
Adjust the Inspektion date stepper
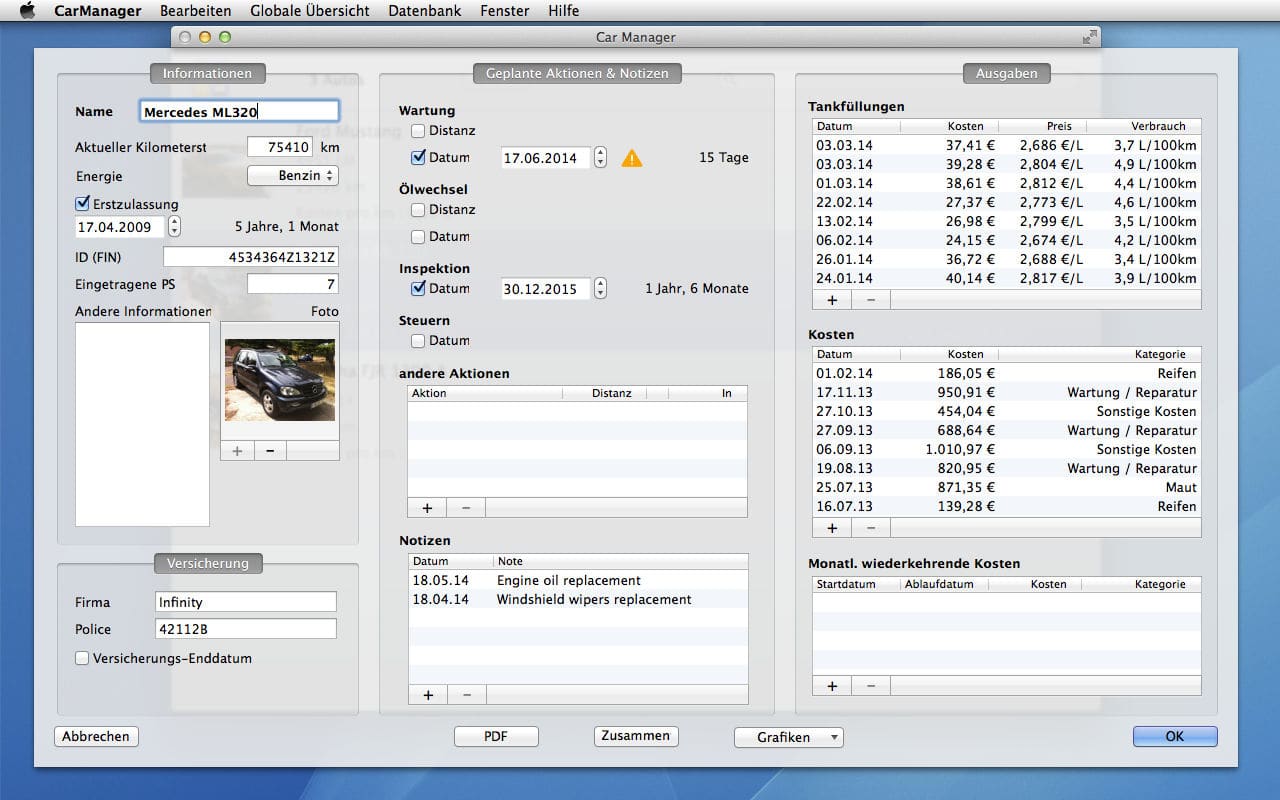(x=600, y=289)
